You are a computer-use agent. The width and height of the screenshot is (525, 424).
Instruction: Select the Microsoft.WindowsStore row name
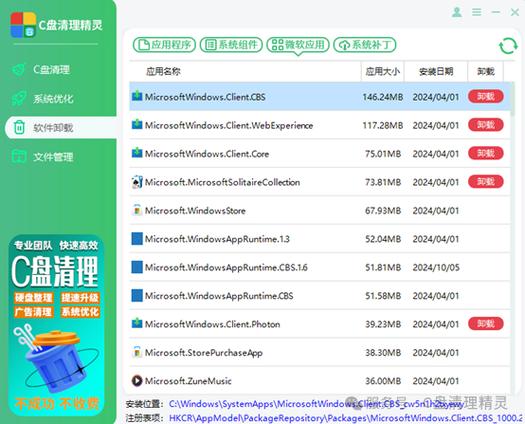[195, 211]
